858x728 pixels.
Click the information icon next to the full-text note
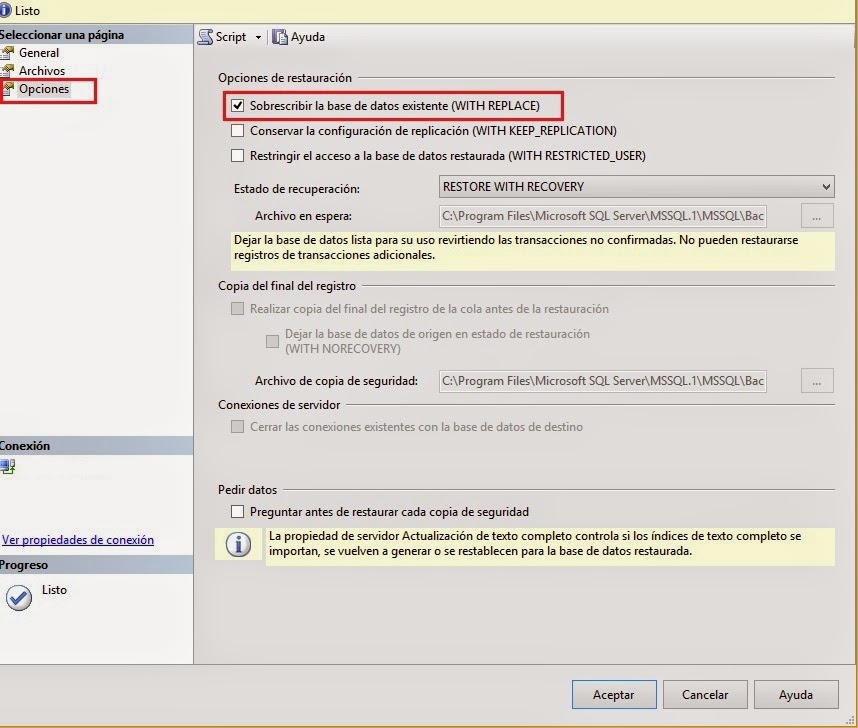coord(238,545)
